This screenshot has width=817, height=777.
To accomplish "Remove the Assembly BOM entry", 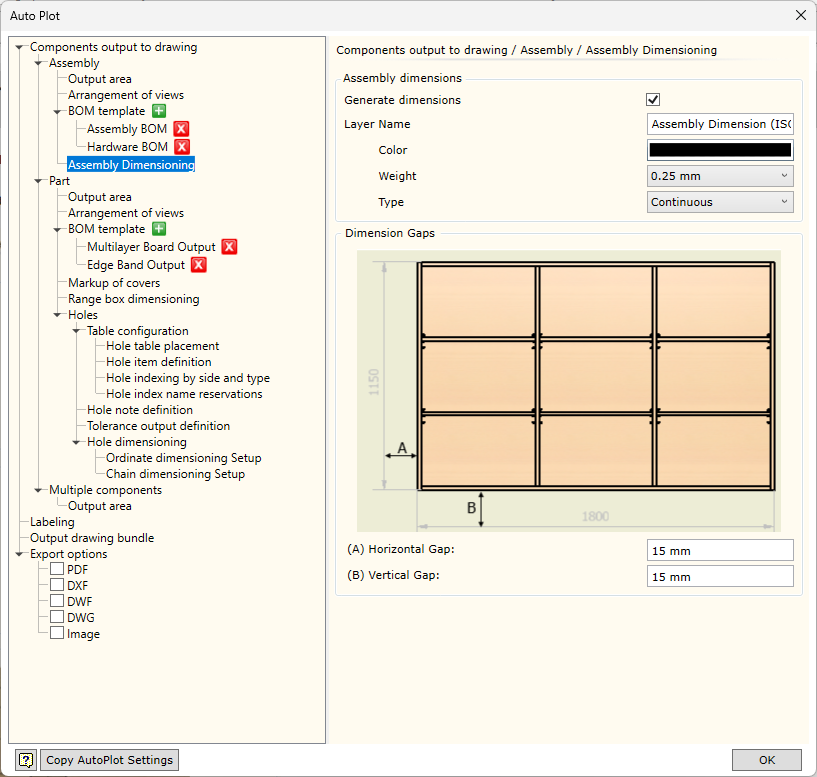I will (181, 129).
